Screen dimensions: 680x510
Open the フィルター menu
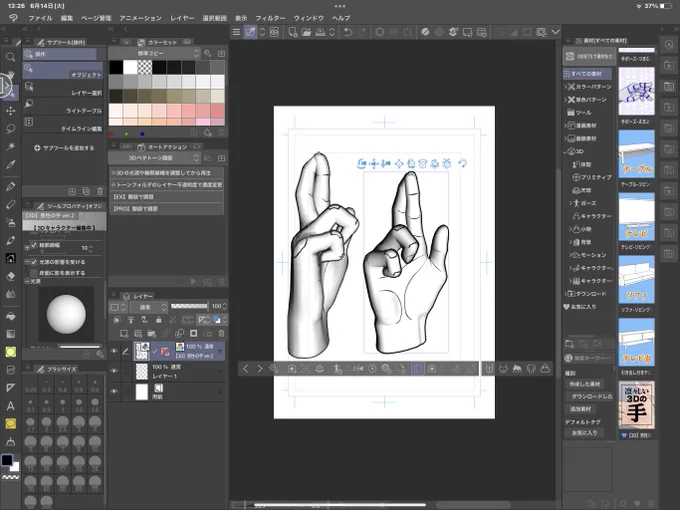[x=270, y=18]
